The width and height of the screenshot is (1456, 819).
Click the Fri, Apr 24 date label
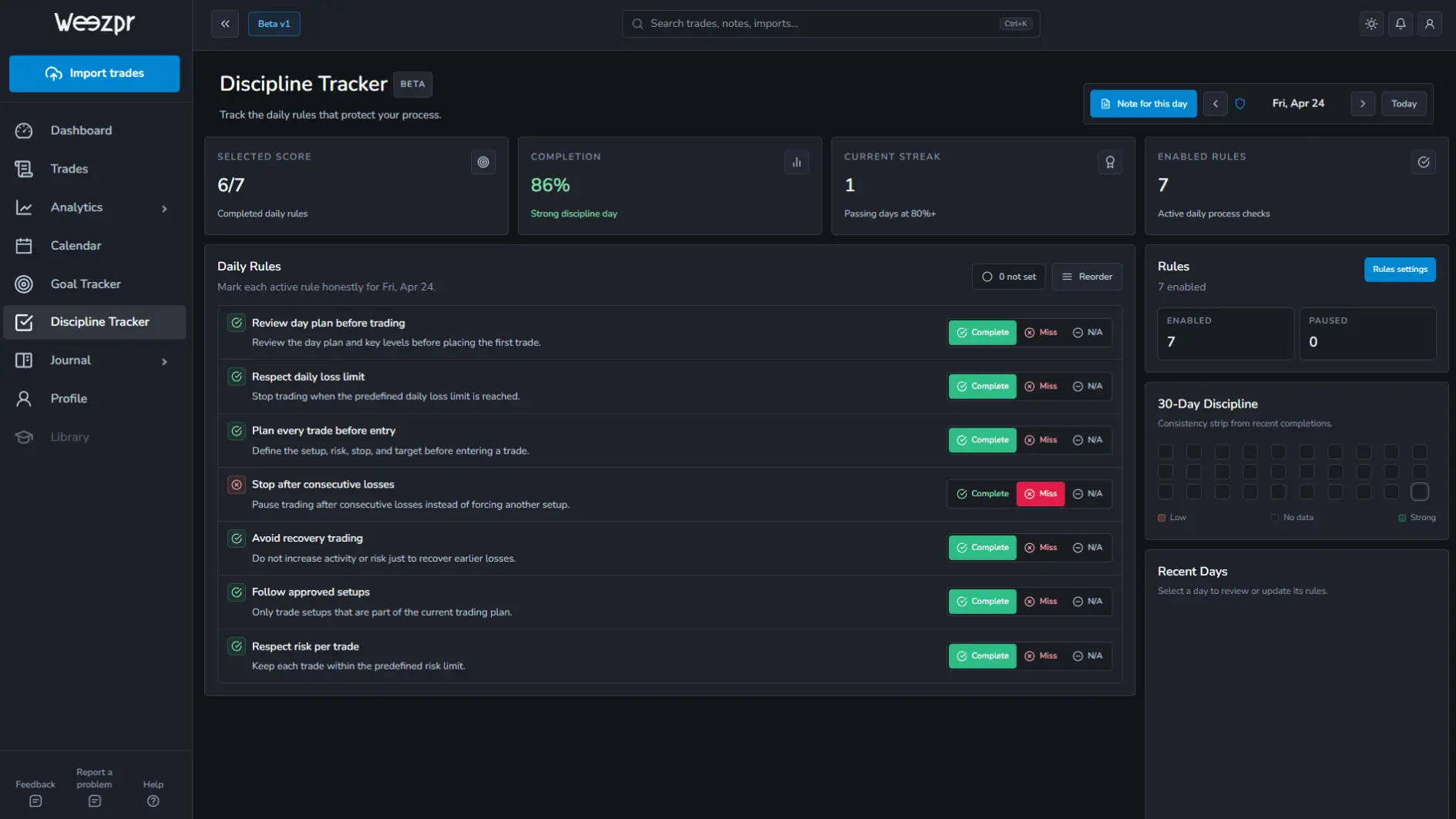coord(1298,103)
